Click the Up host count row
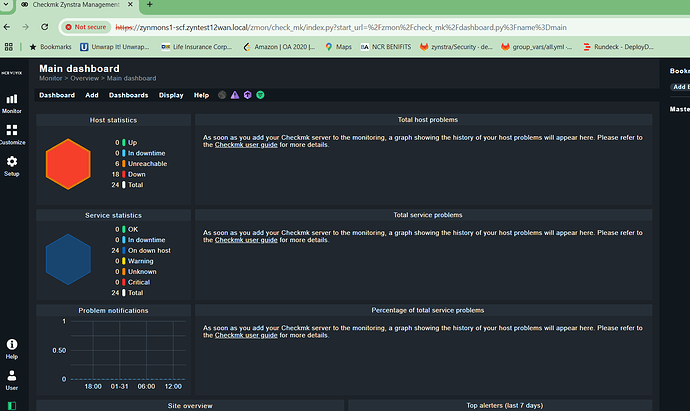The image size is (690, 411). click(126, 143)
